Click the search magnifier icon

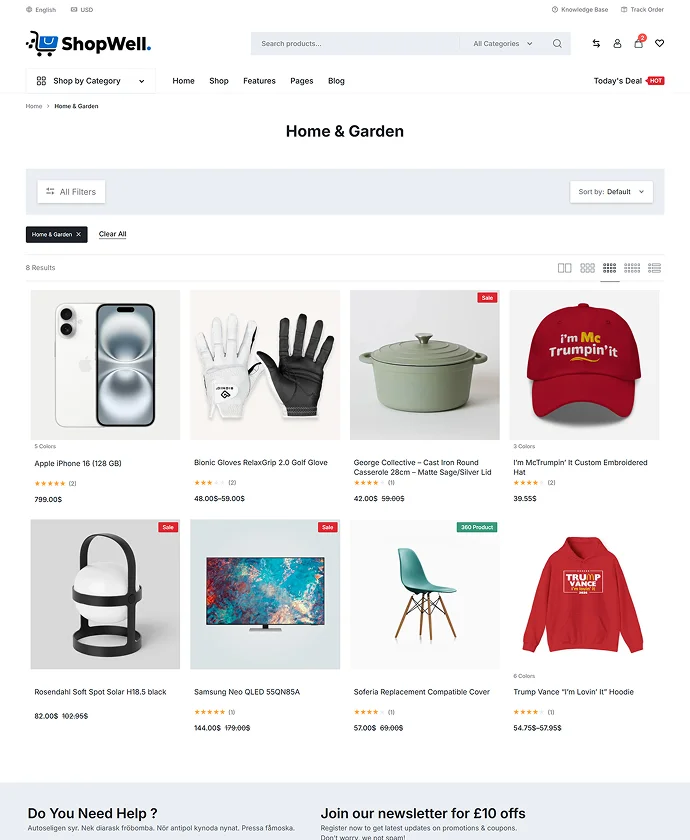click(557, 43)
